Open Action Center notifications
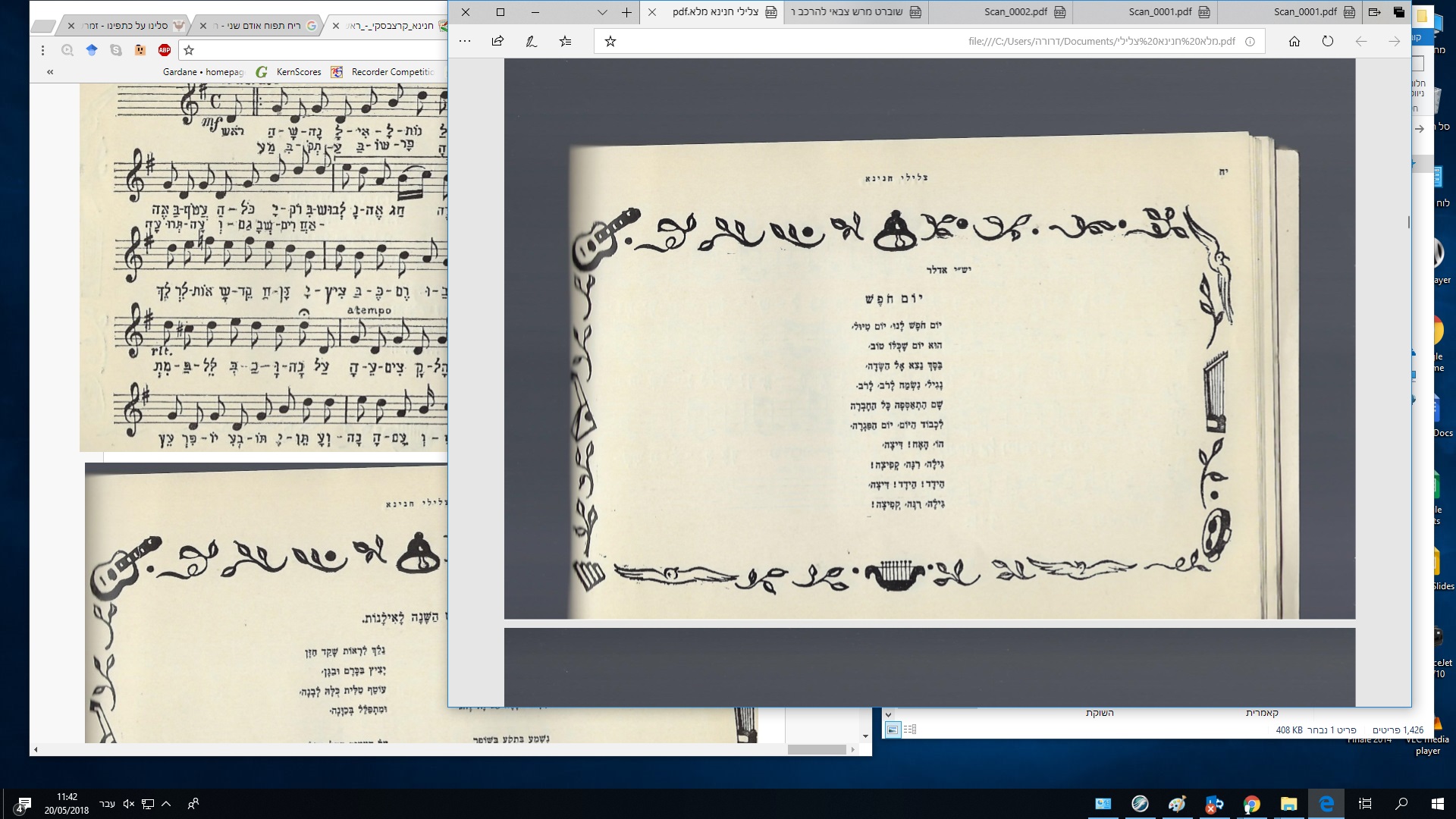1456x819 pixels. 24,805
